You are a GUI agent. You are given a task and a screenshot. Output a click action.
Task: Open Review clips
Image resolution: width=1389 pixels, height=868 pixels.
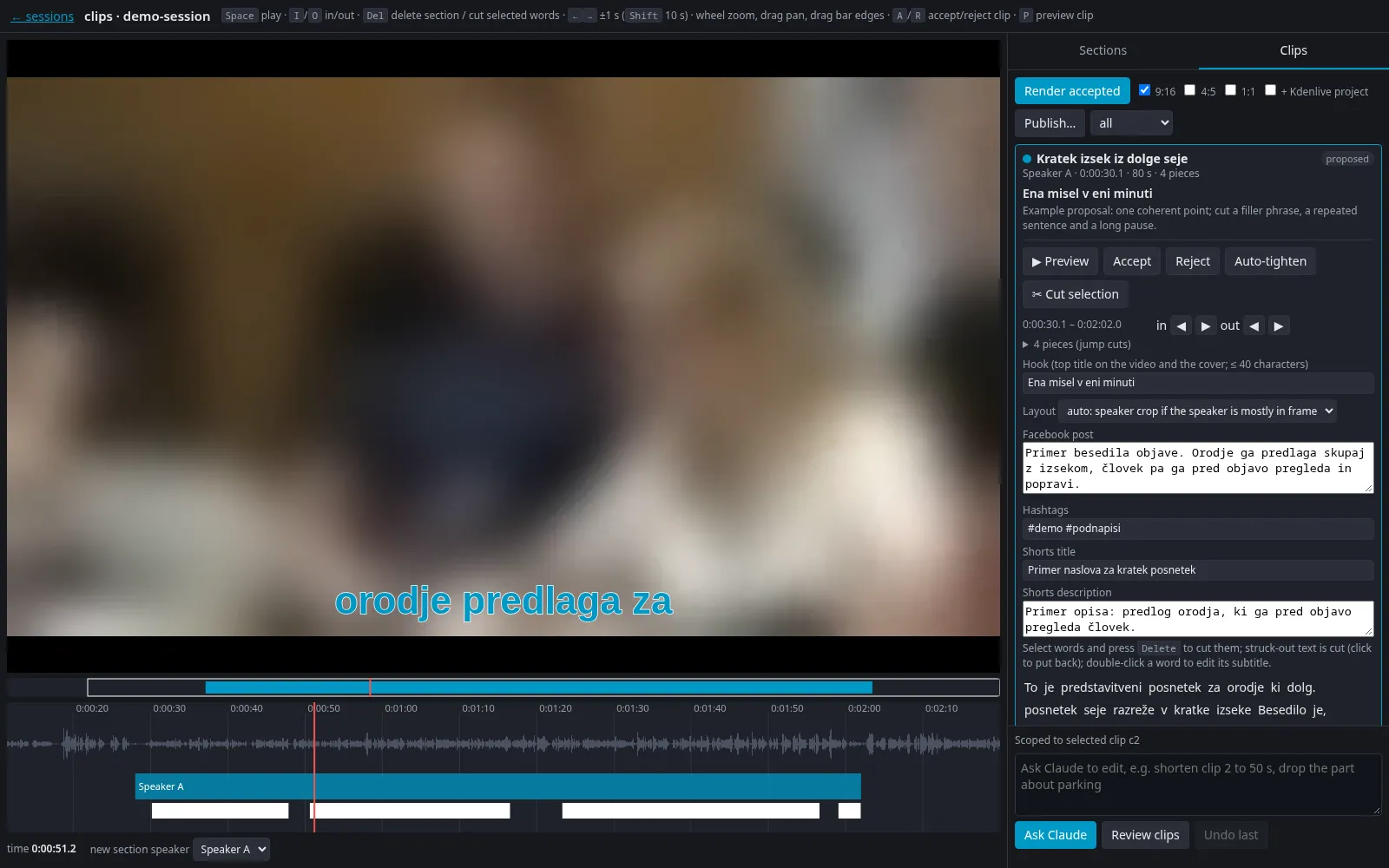pos(1145,835)
